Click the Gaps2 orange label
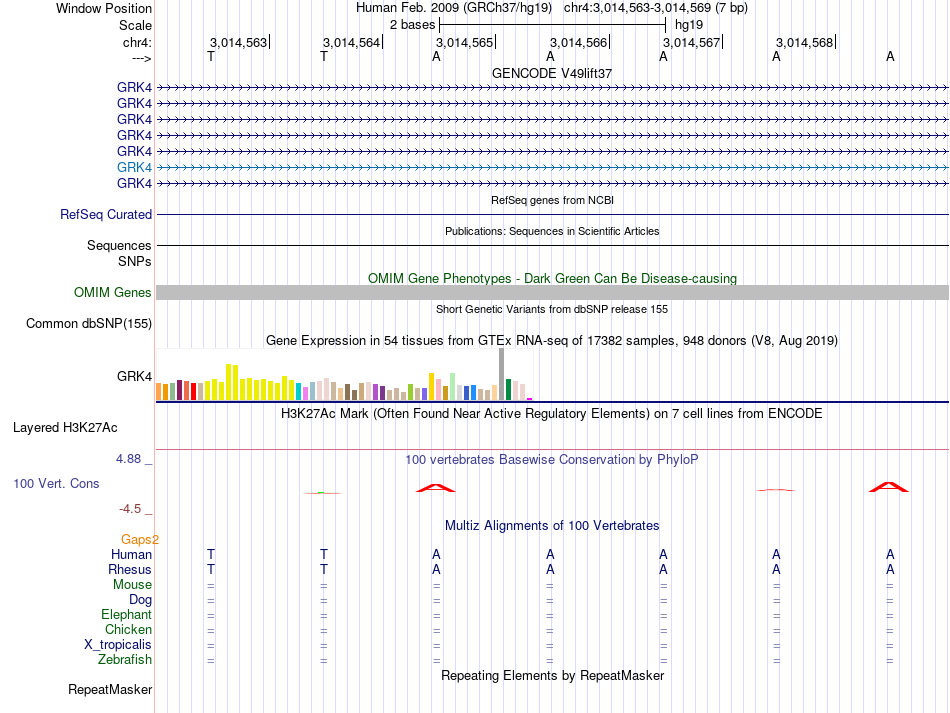Screen dimensions: 950x713 coord(139,539)
